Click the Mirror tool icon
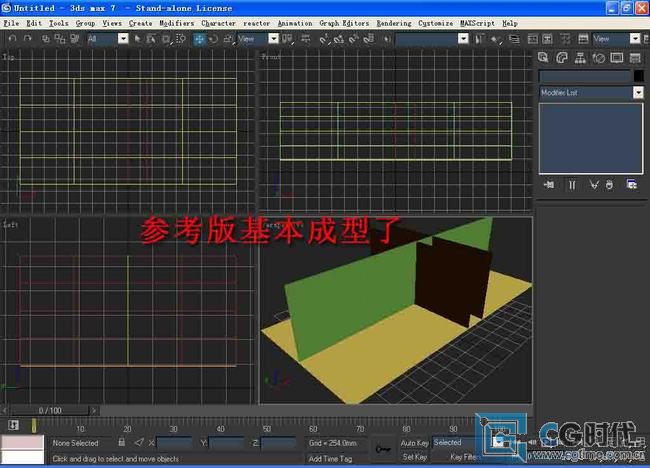Image resolution: width=650 pixels, height=468 pixels. [x=480, y=39]
